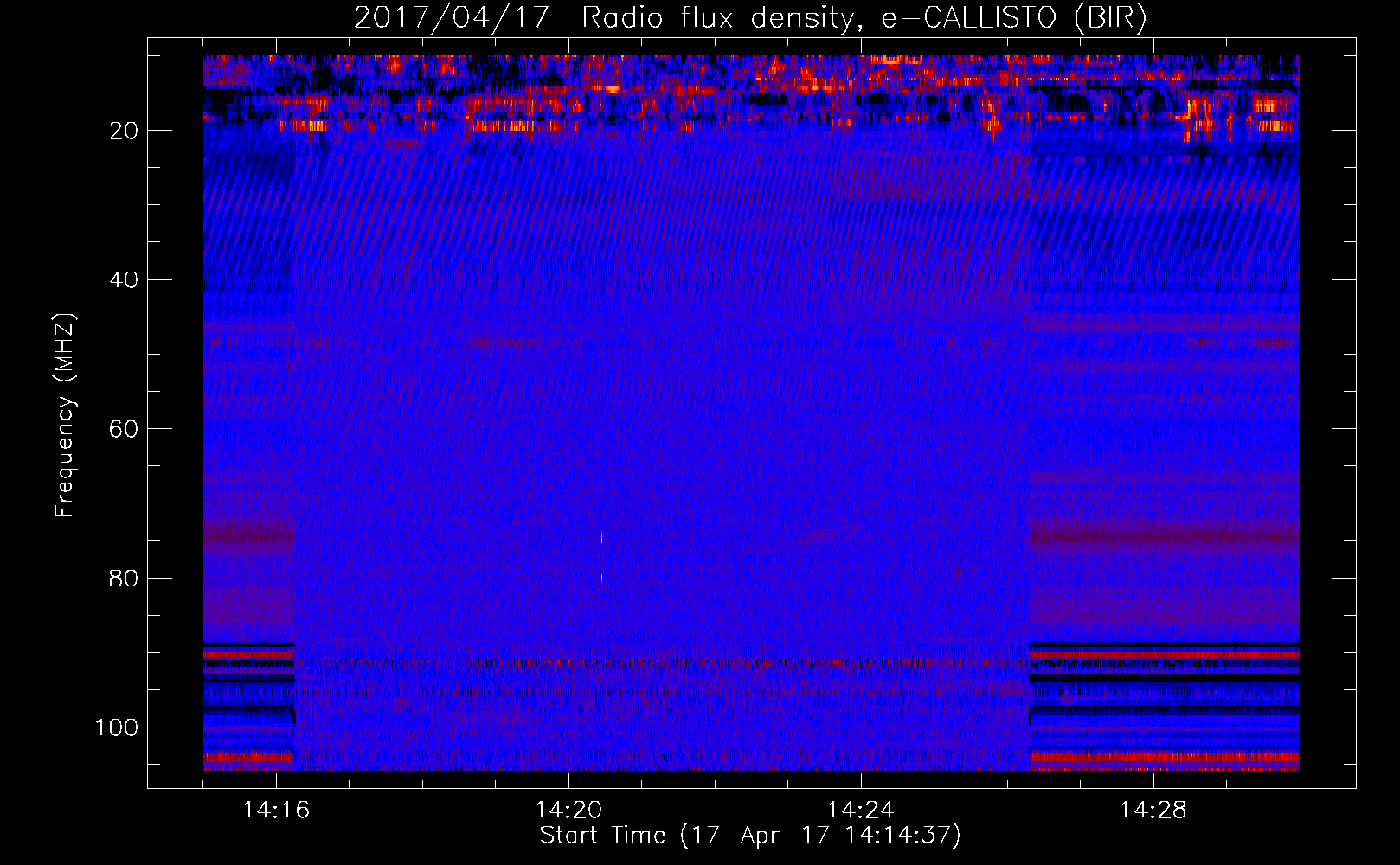Click the '14:16' time tick label
Viewport: 1400px width, 865px height.
point(276,811)
